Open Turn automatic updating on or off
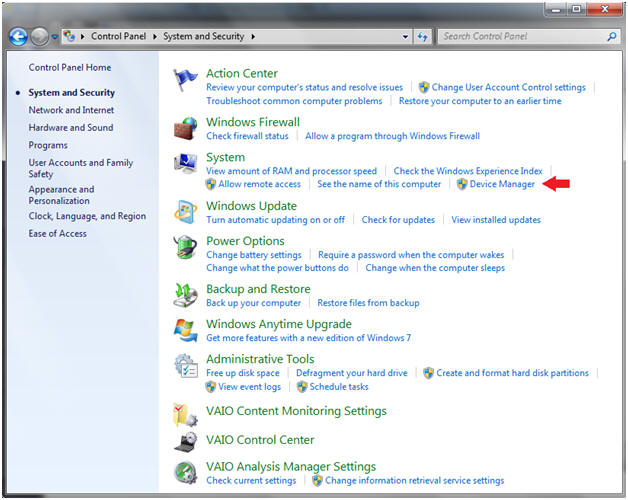Image resolution: width=628 pixels, height=500 pixels. [276, 220]
